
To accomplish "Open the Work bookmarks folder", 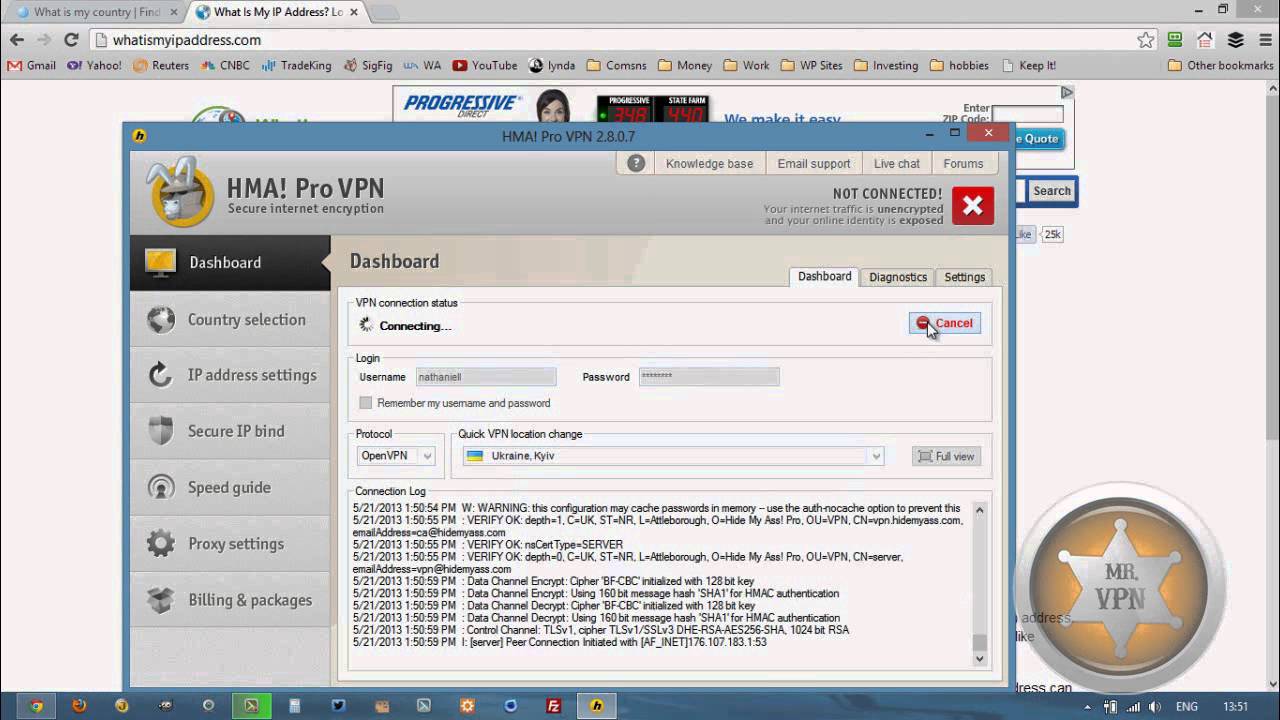I will pyautogui.click(x=746, y=65).
